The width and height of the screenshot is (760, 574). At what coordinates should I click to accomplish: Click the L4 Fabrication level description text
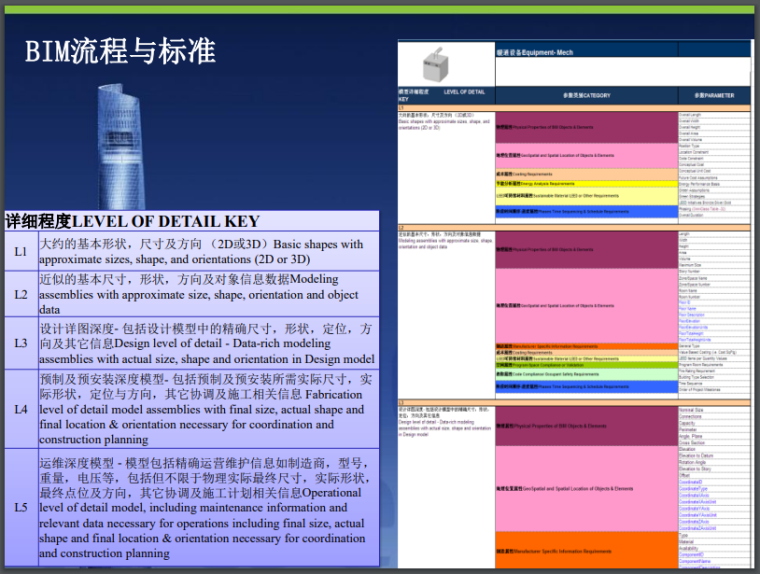coord(207,409)
